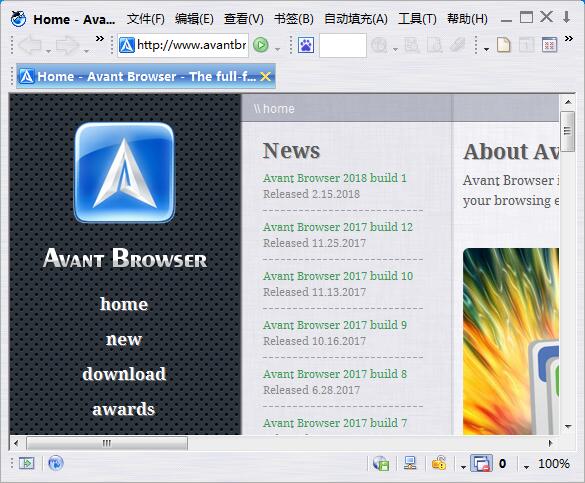
Task: Click the sidebar panel icon in status bar
Action: (27, 464)
